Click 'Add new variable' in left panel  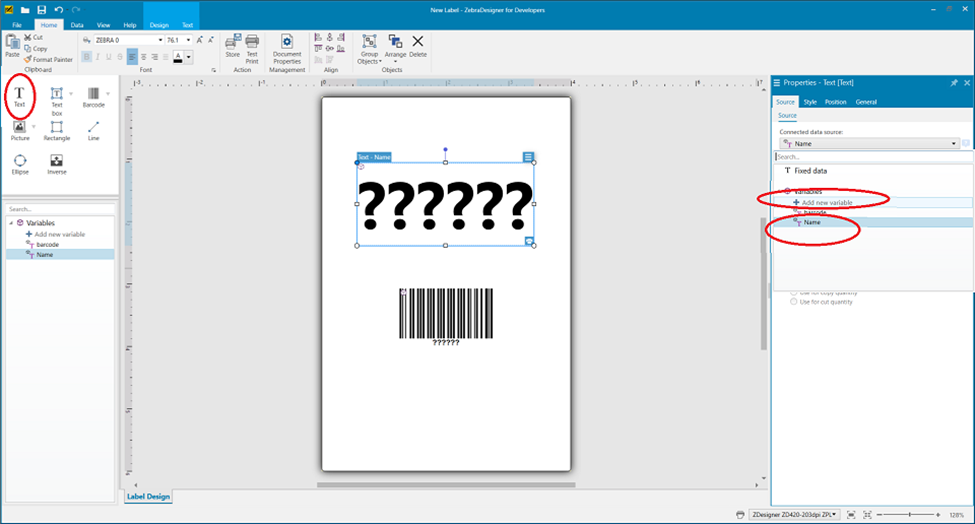coord(55,234)
